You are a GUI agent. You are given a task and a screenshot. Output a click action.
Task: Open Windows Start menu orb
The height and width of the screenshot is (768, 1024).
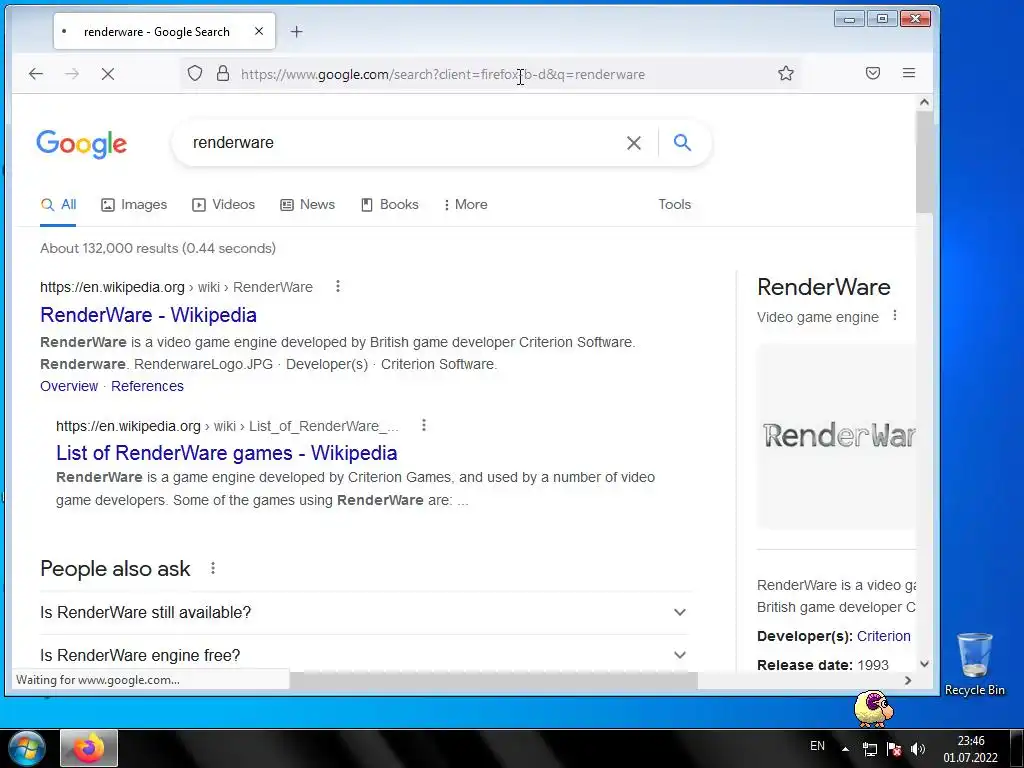click(27, 748)
